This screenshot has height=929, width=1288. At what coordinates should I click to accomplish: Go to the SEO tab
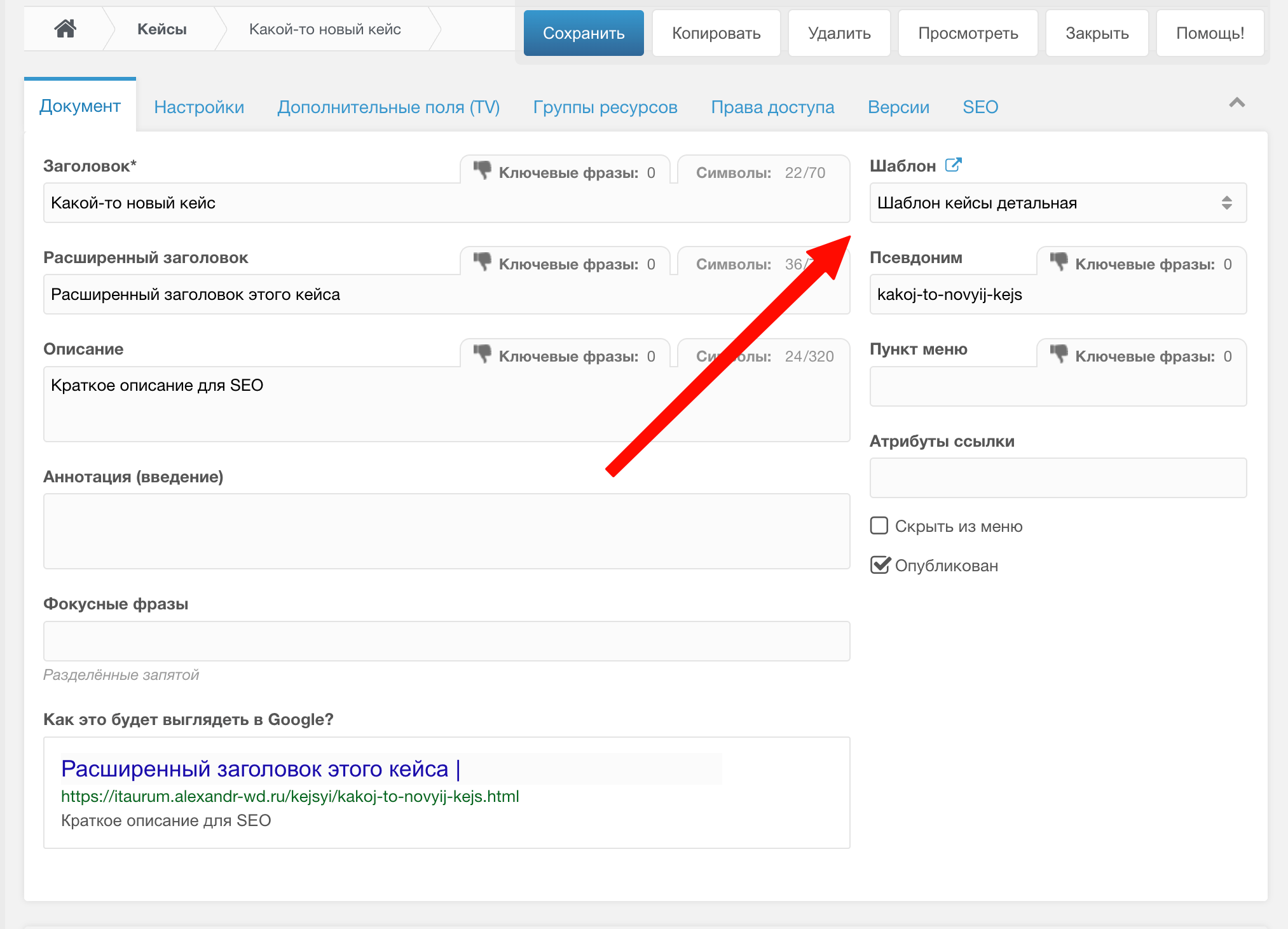(980, 107)
